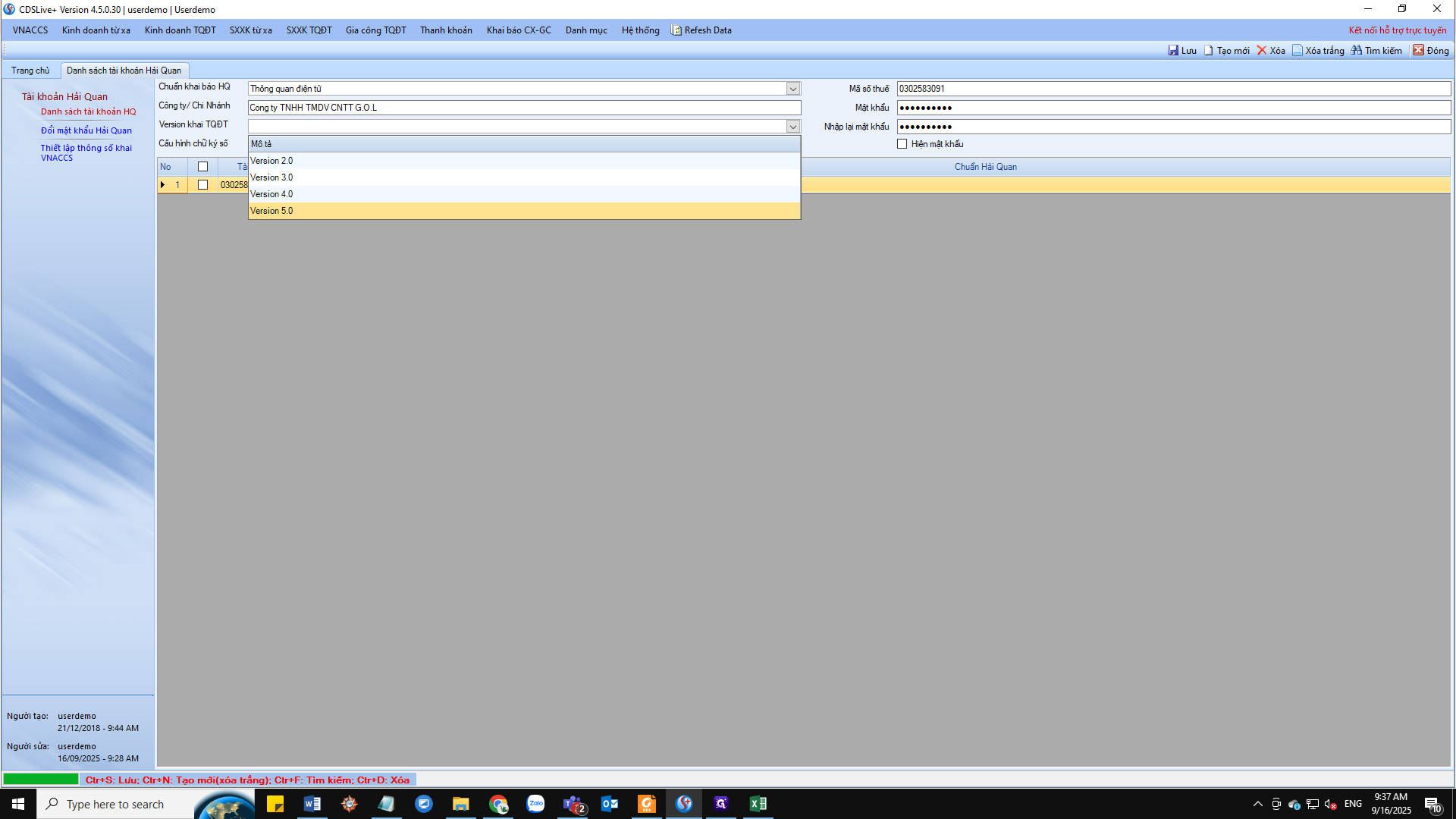The height and width of the screenshot is (819, 1456).
Task: Open Zalo from the taskbar
Action: [x=535, y=804]
